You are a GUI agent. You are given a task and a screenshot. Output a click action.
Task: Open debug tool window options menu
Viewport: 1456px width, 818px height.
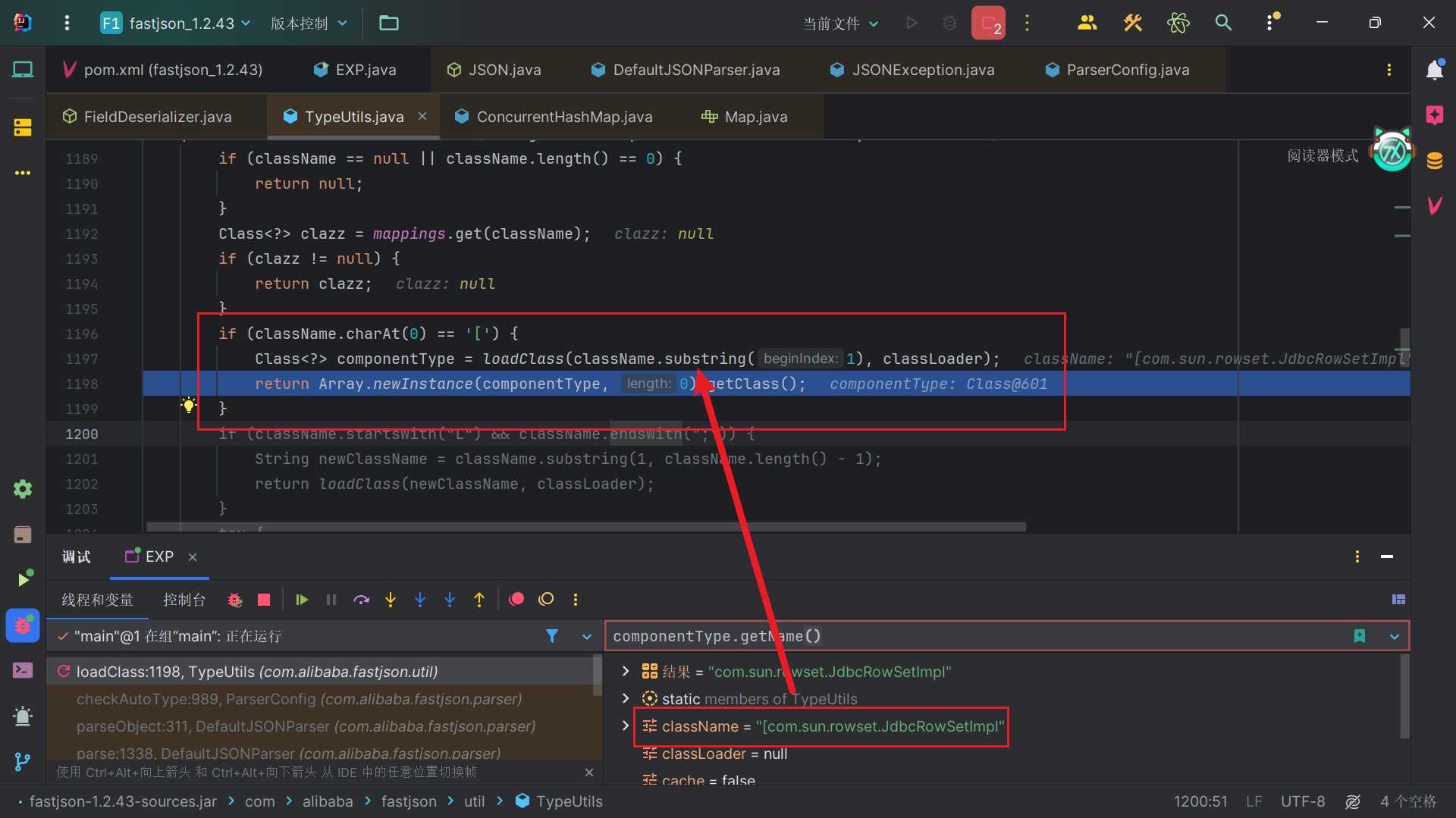(1357, 557)
